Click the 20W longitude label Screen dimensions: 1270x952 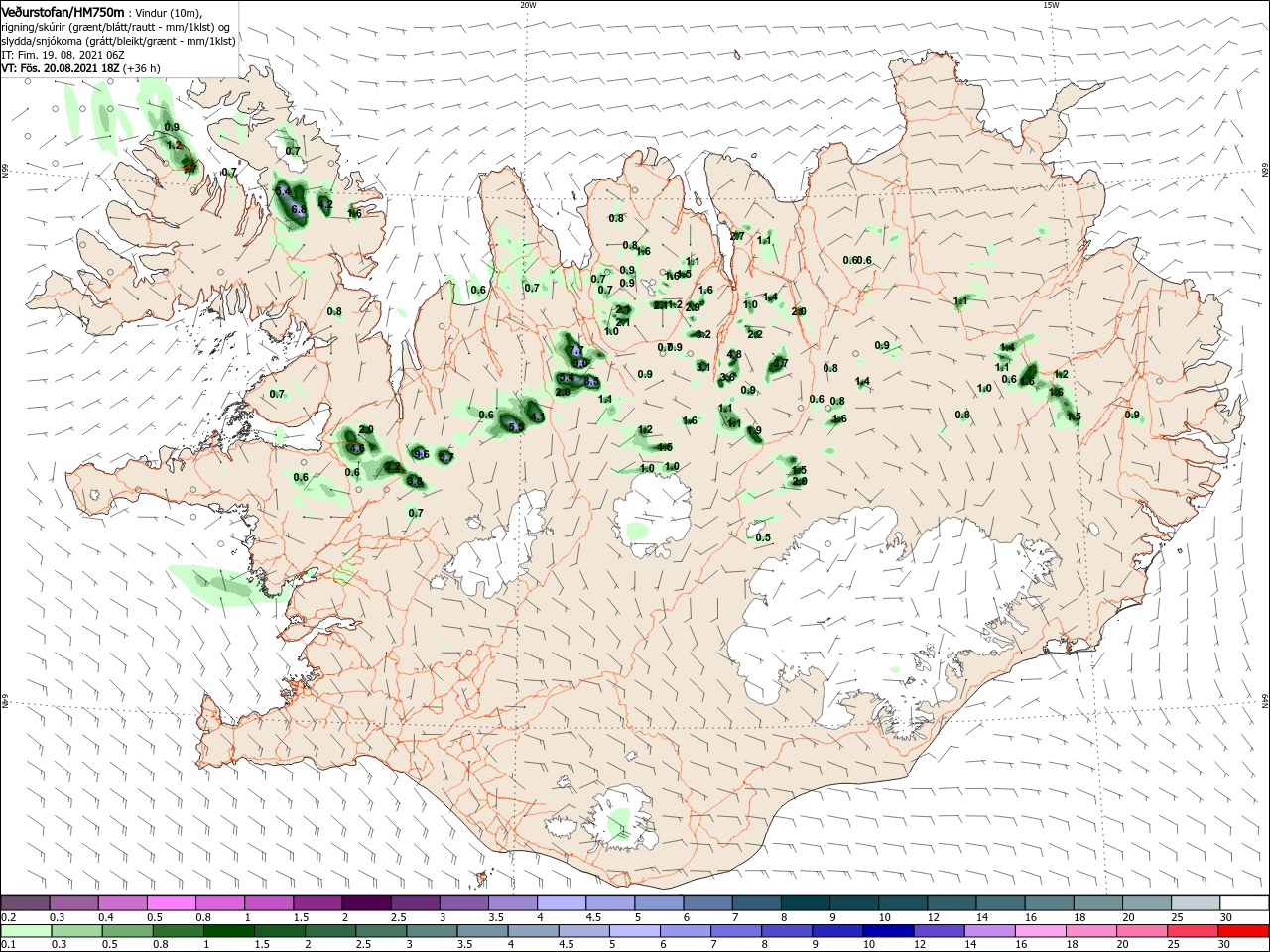point(528,5)
